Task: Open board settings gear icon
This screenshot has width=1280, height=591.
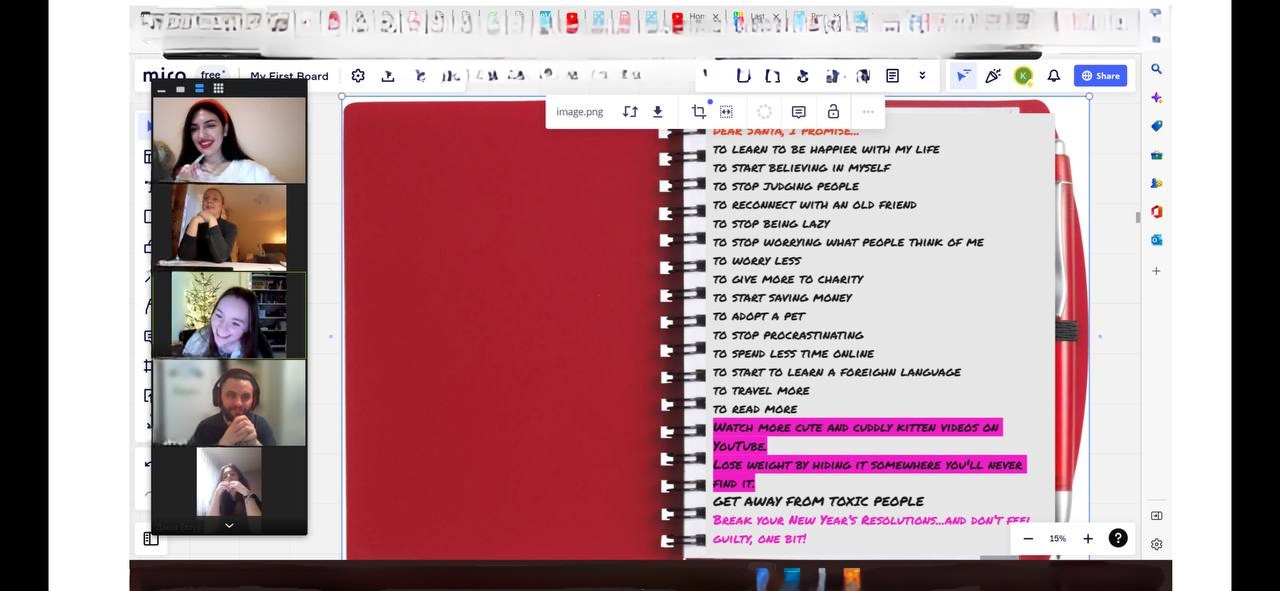Action: click(358, 76)
